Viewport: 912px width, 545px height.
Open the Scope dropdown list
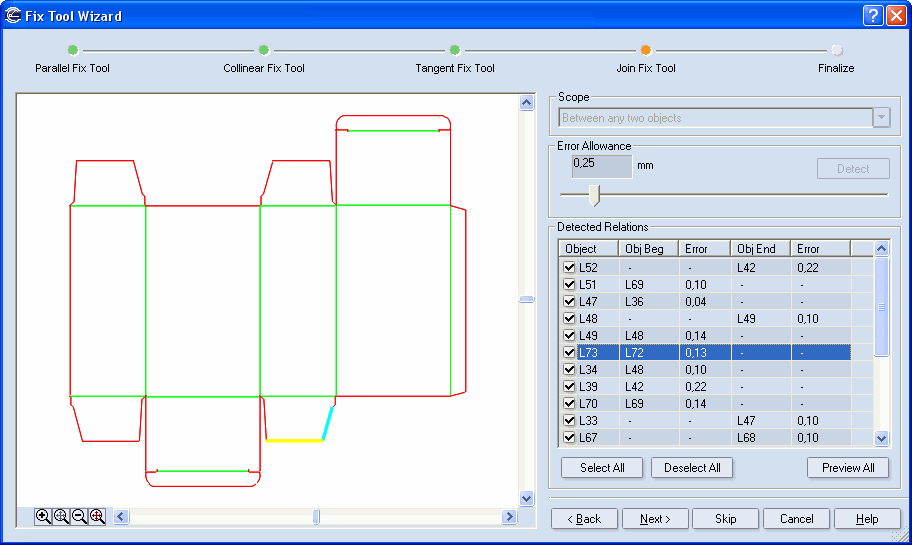click(x=881, y=118)
